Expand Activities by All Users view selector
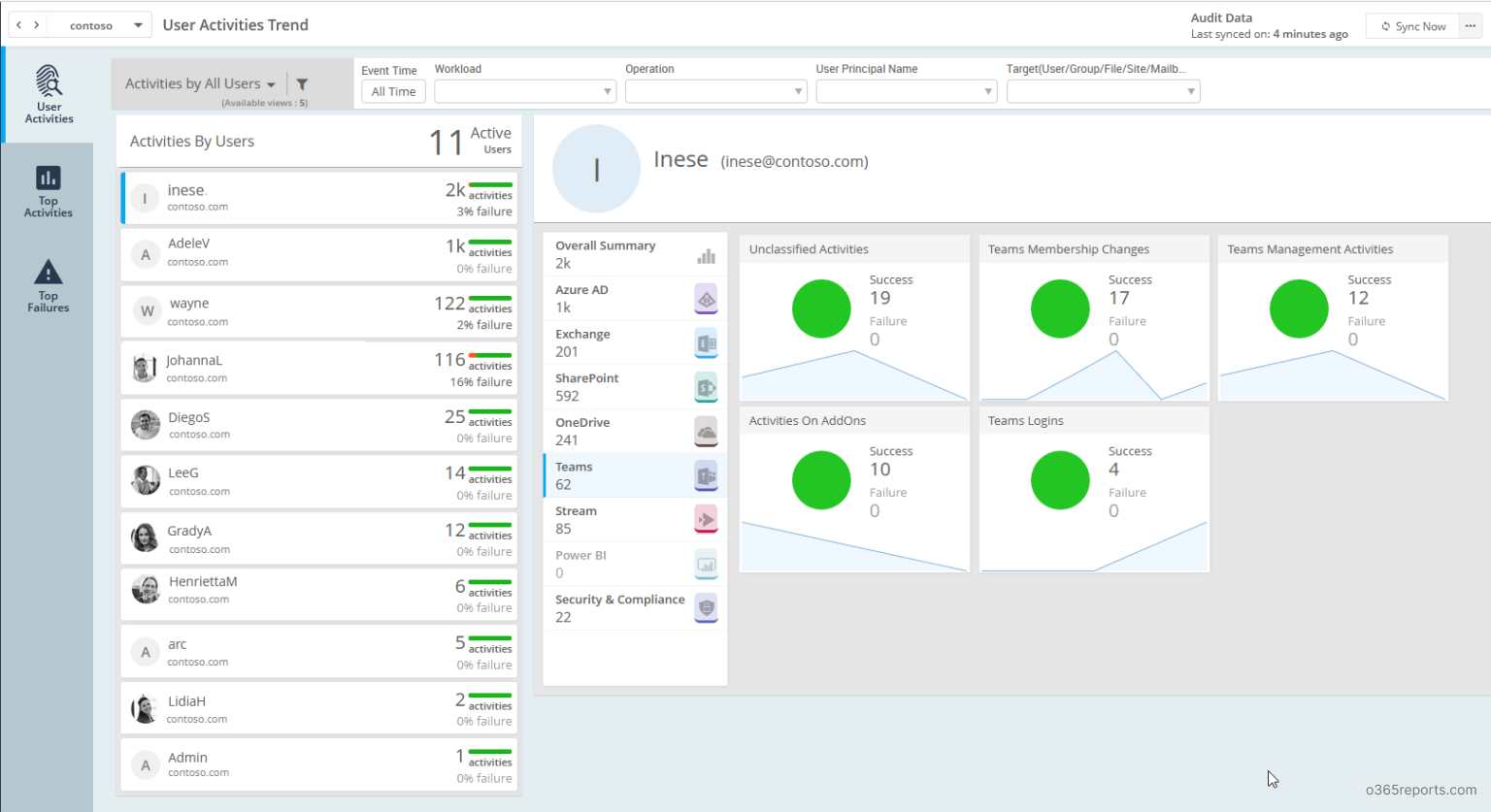 pos(200,84)
